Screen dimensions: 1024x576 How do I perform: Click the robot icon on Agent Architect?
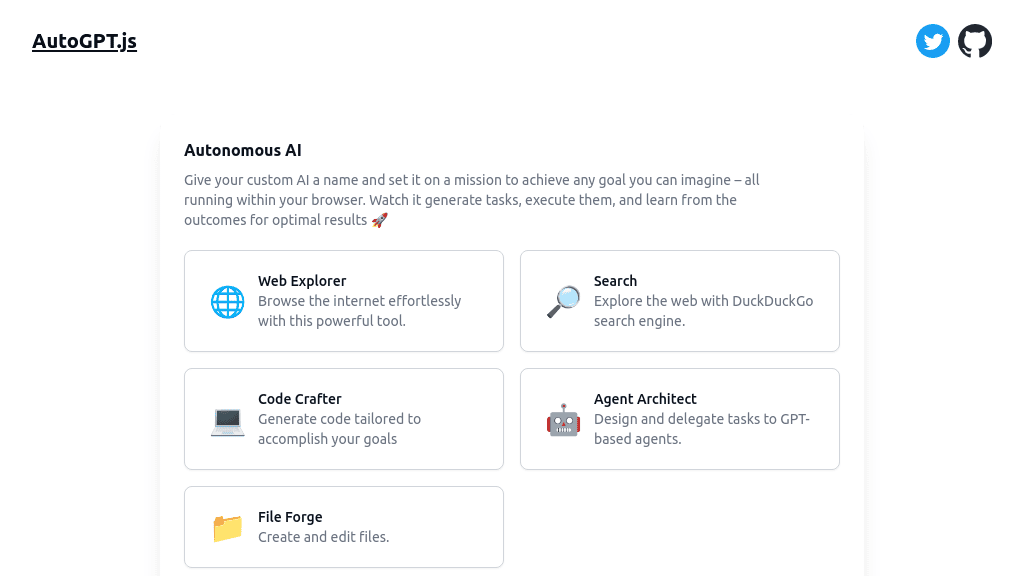point(563,419)
